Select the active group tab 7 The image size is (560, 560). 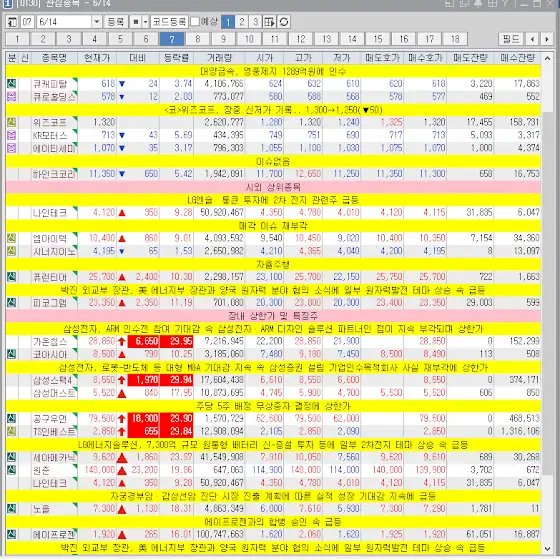(x=172, y=39)
